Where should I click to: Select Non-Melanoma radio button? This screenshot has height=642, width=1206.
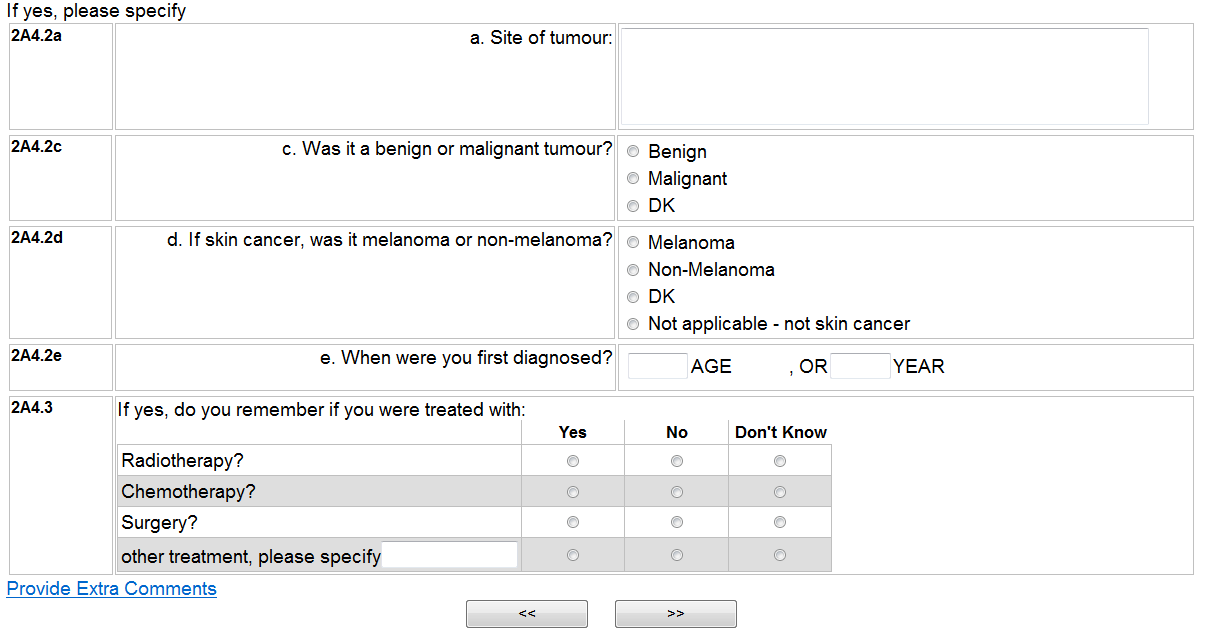(x=633, y=270)
